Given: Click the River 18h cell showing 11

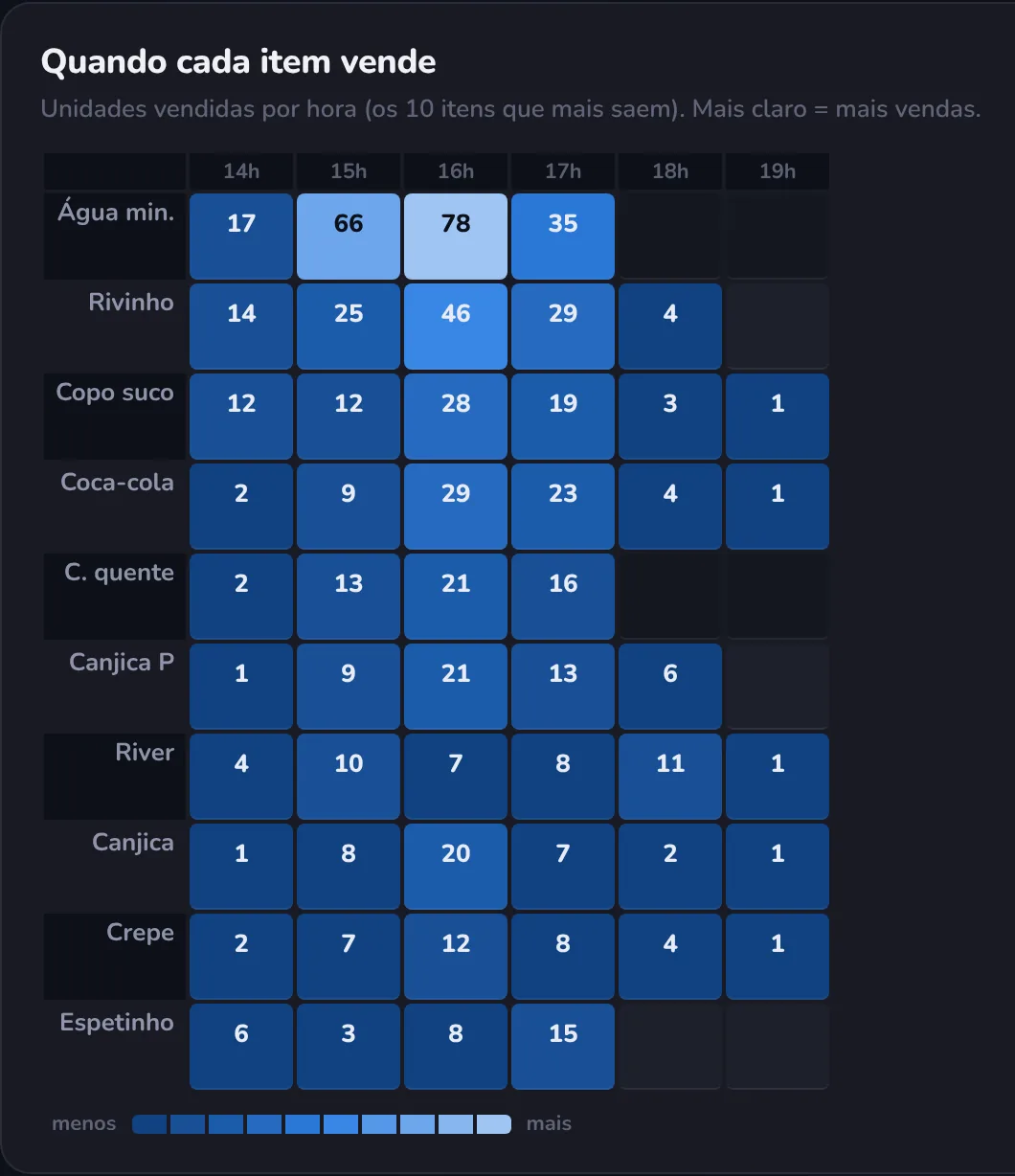Looking at the screenshot, I should [670, 777].
